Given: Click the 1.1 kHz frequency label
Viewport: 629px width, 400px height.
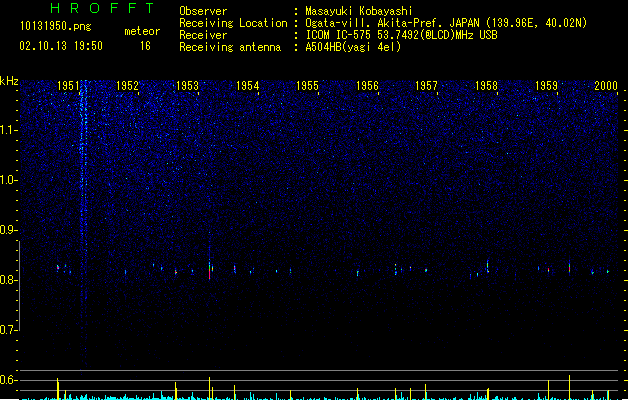Looking at the screenshot, I should [x=8, y=130].
